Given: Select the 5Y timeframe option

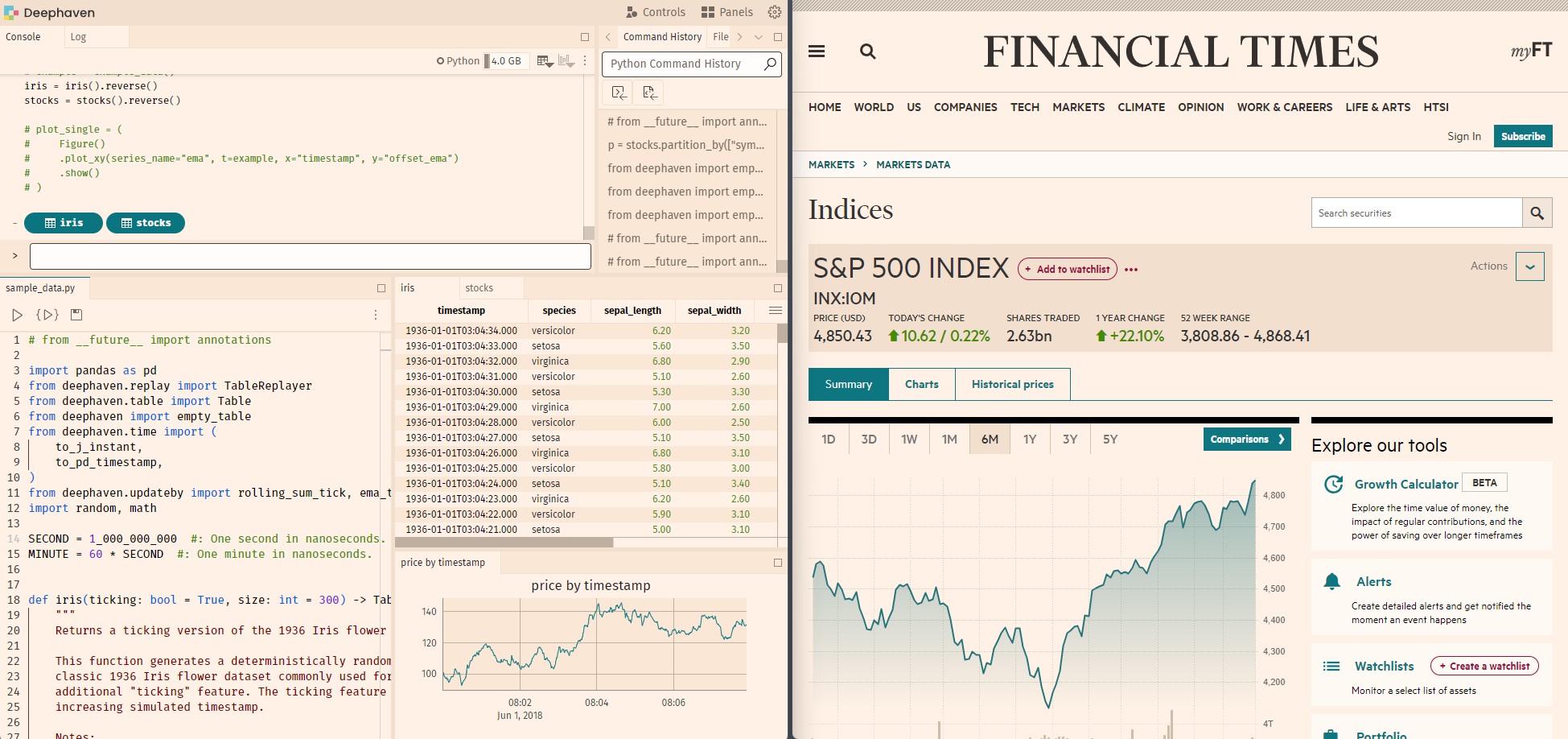Looking at the screenshot, I should pos(1109,439).
